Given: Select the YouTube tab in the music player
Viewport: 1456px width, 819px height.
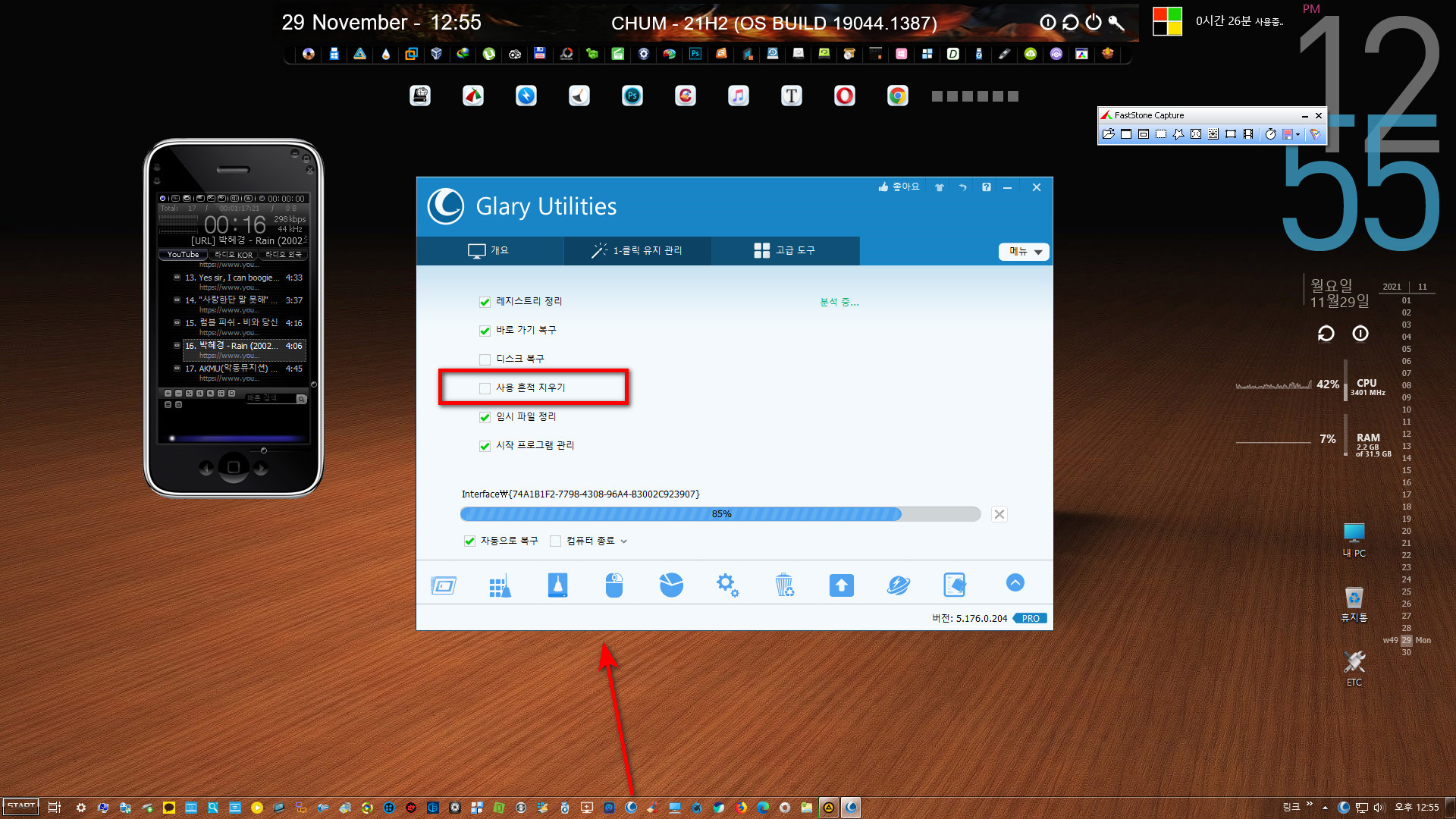Looking at the screenshot, I should coord(183,255).
